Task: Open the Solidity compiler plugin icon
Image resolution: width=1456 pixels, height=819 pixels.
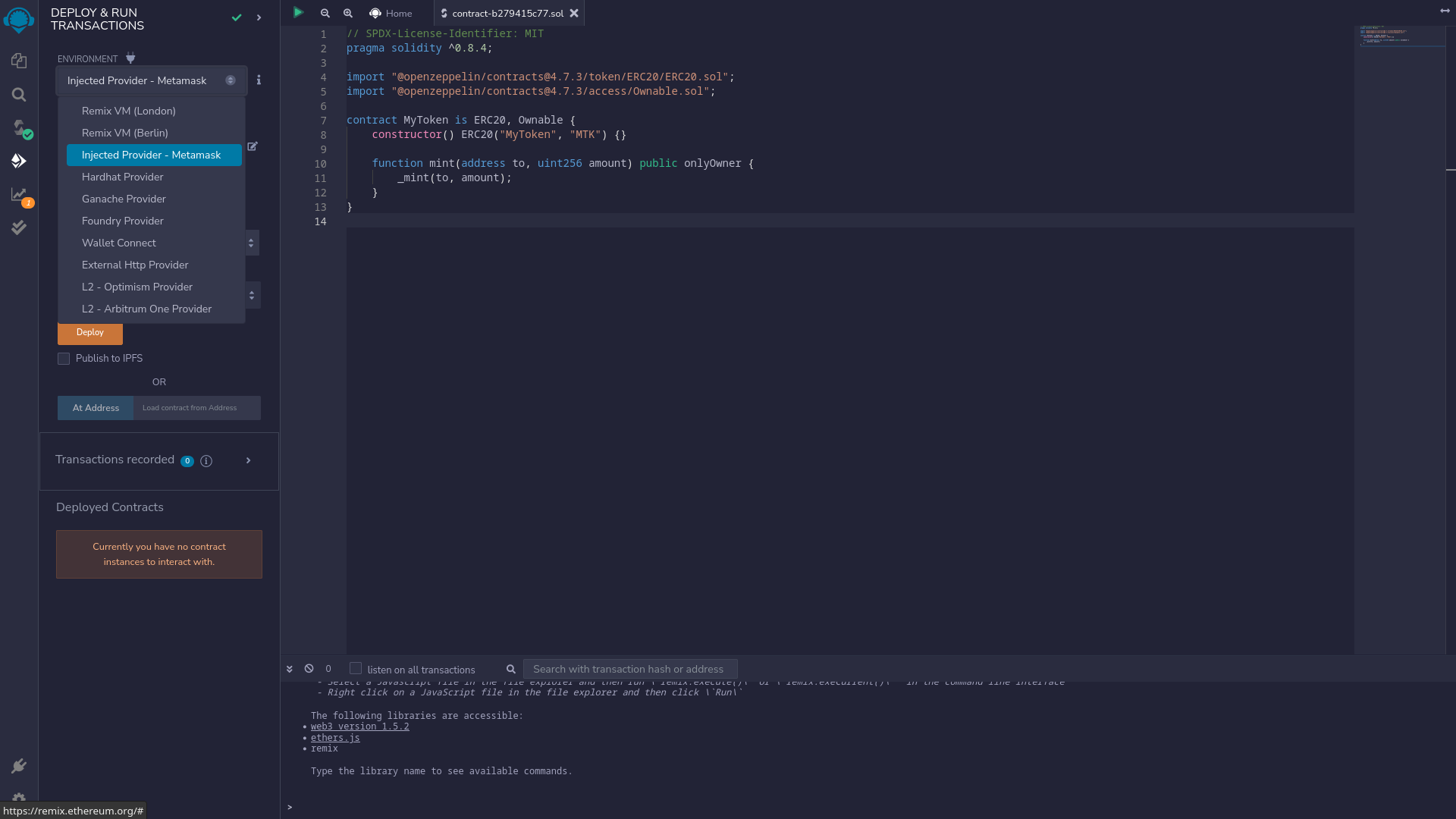Action: [x=19, y=127]
